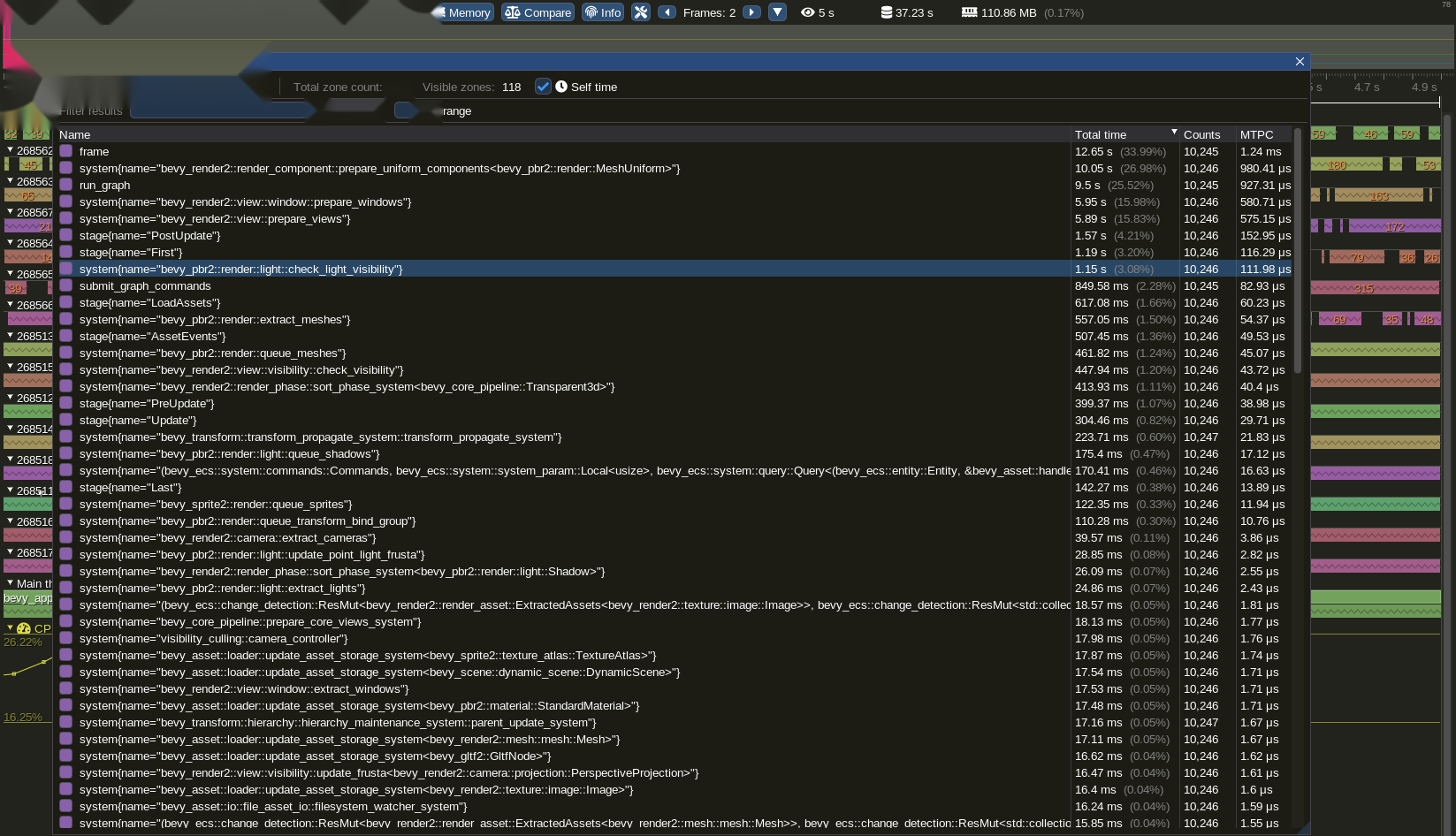The width and height of the screenshot is (1456, 836).
Task: Open frame set dropdown triangle
Action: click(x=777, y=12)
